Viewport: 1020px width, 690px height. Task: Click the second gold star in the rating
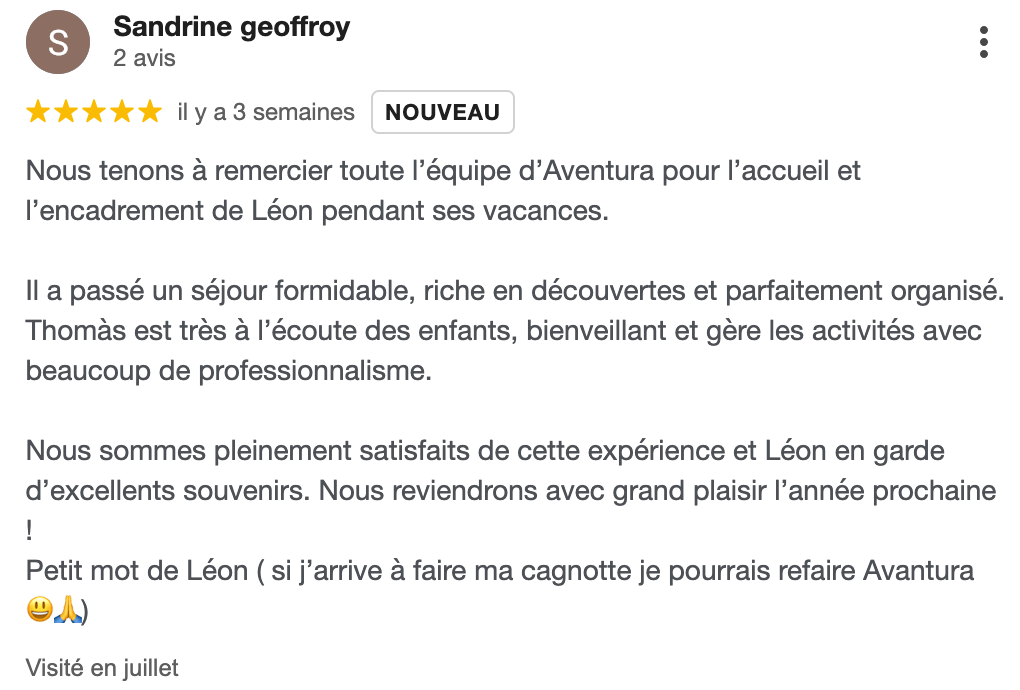(66, 112)
